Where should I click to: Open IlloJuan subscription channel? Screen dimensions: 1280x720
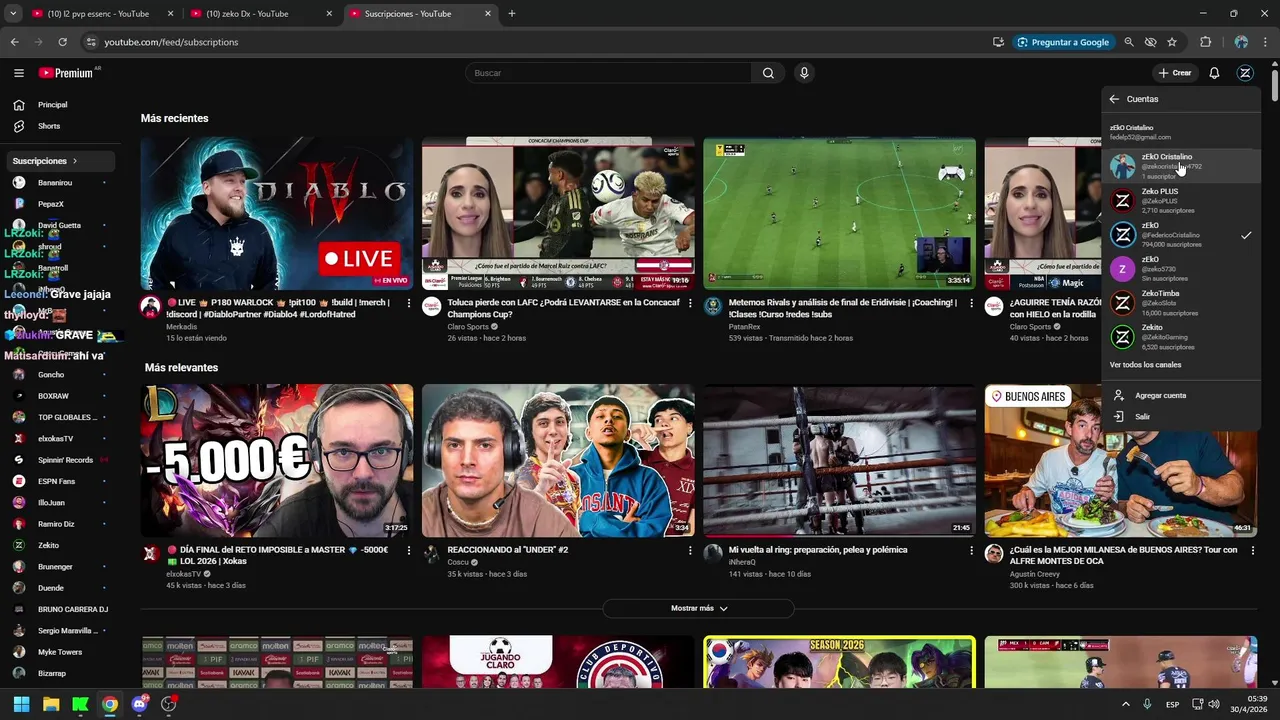tap(58, 503)
